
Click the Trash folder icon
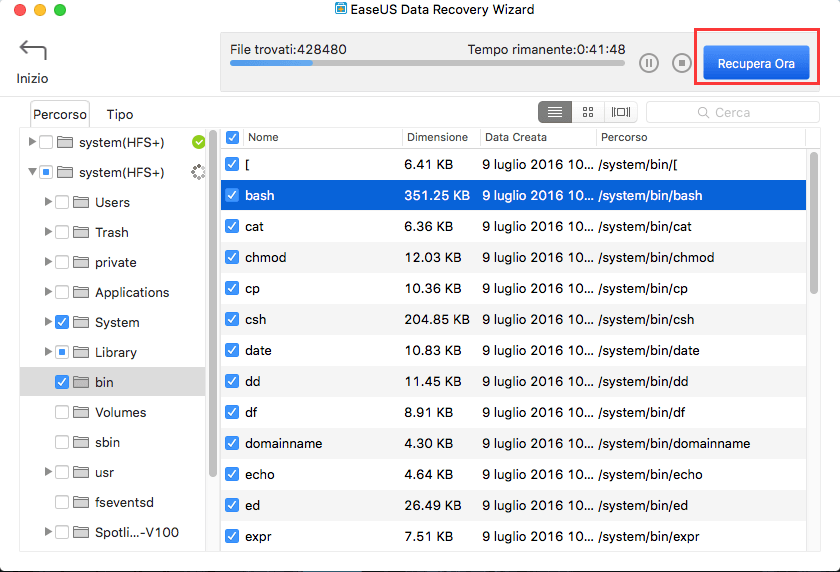[81, 232]
